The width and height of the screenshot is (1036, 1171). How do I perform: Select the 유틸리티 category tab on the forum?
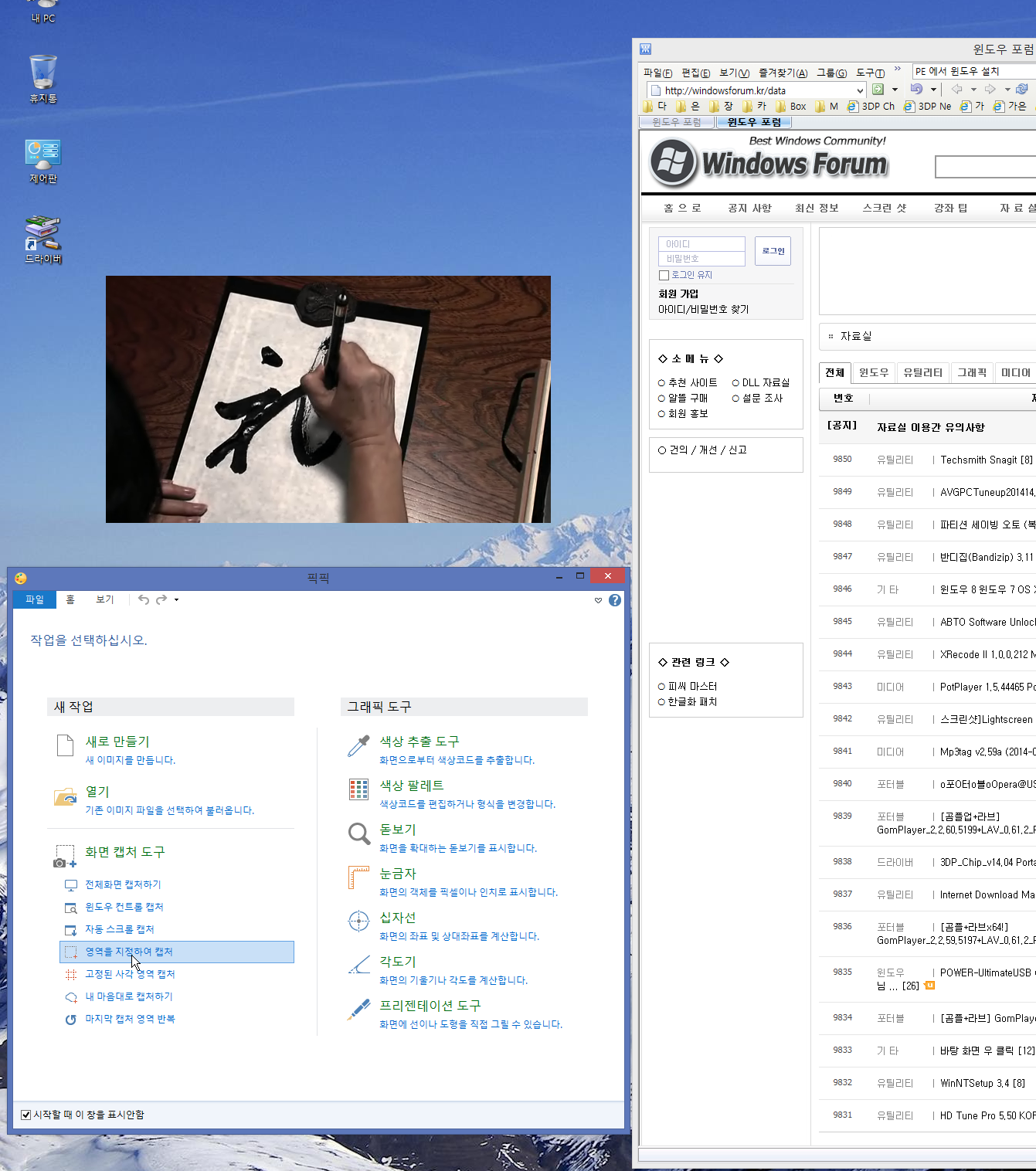(x=922, y=373)
